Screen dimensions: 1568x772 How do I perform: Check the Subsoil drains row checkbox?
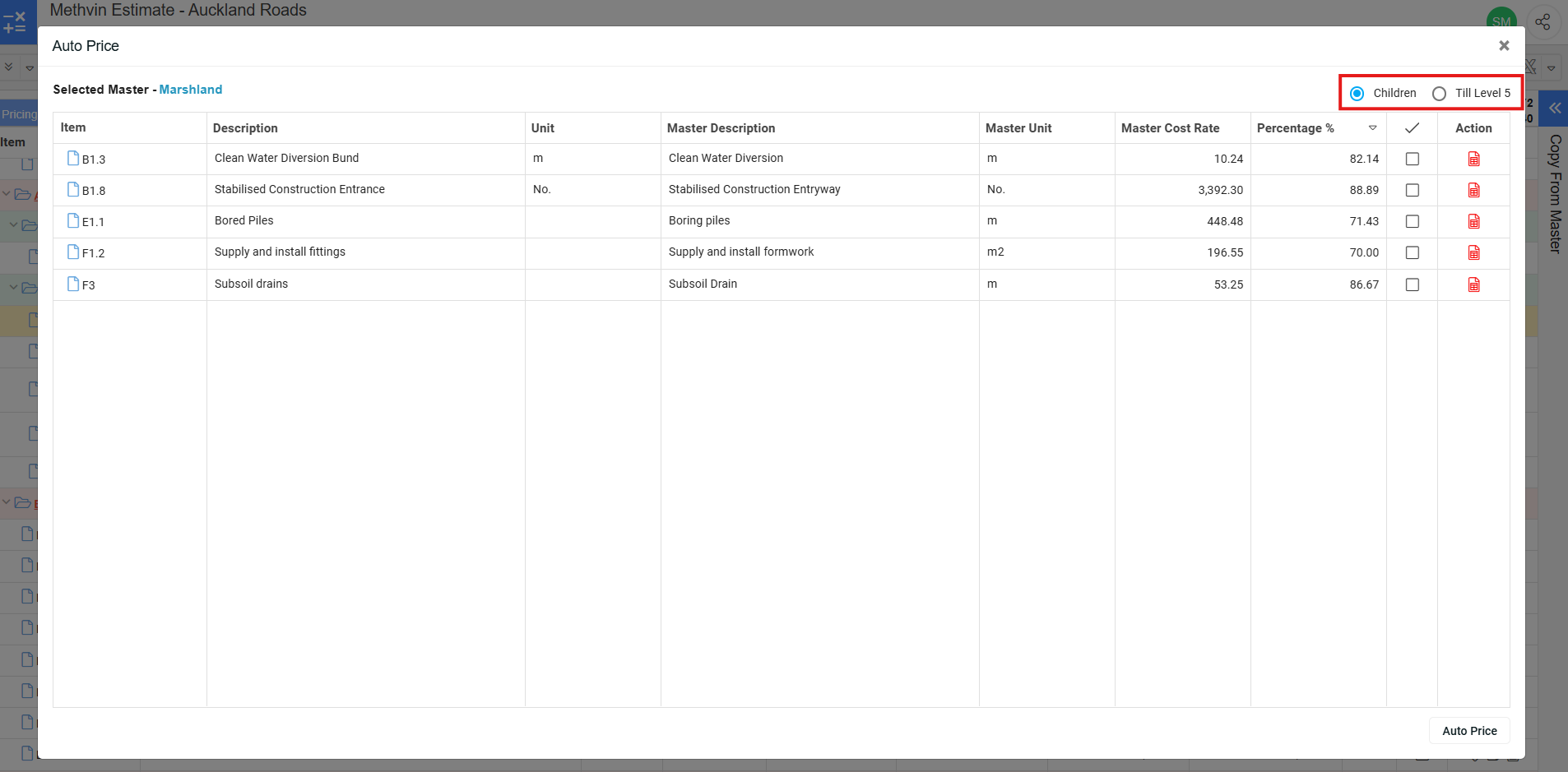[x=1412, y=284]
